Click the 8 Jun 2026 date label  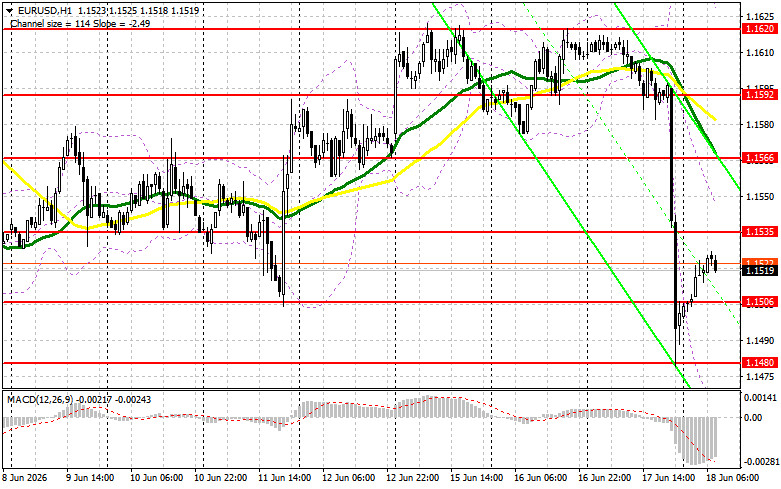click(x=25, y=478)
